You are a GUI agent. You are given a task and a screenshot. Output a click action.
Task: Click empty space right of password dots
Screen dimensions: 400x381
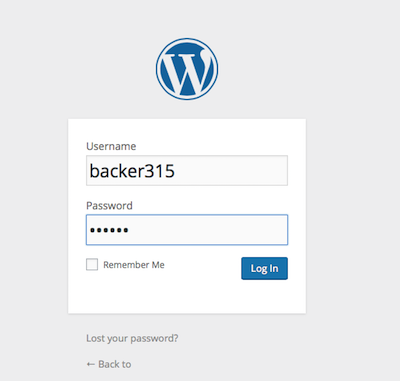207,230
